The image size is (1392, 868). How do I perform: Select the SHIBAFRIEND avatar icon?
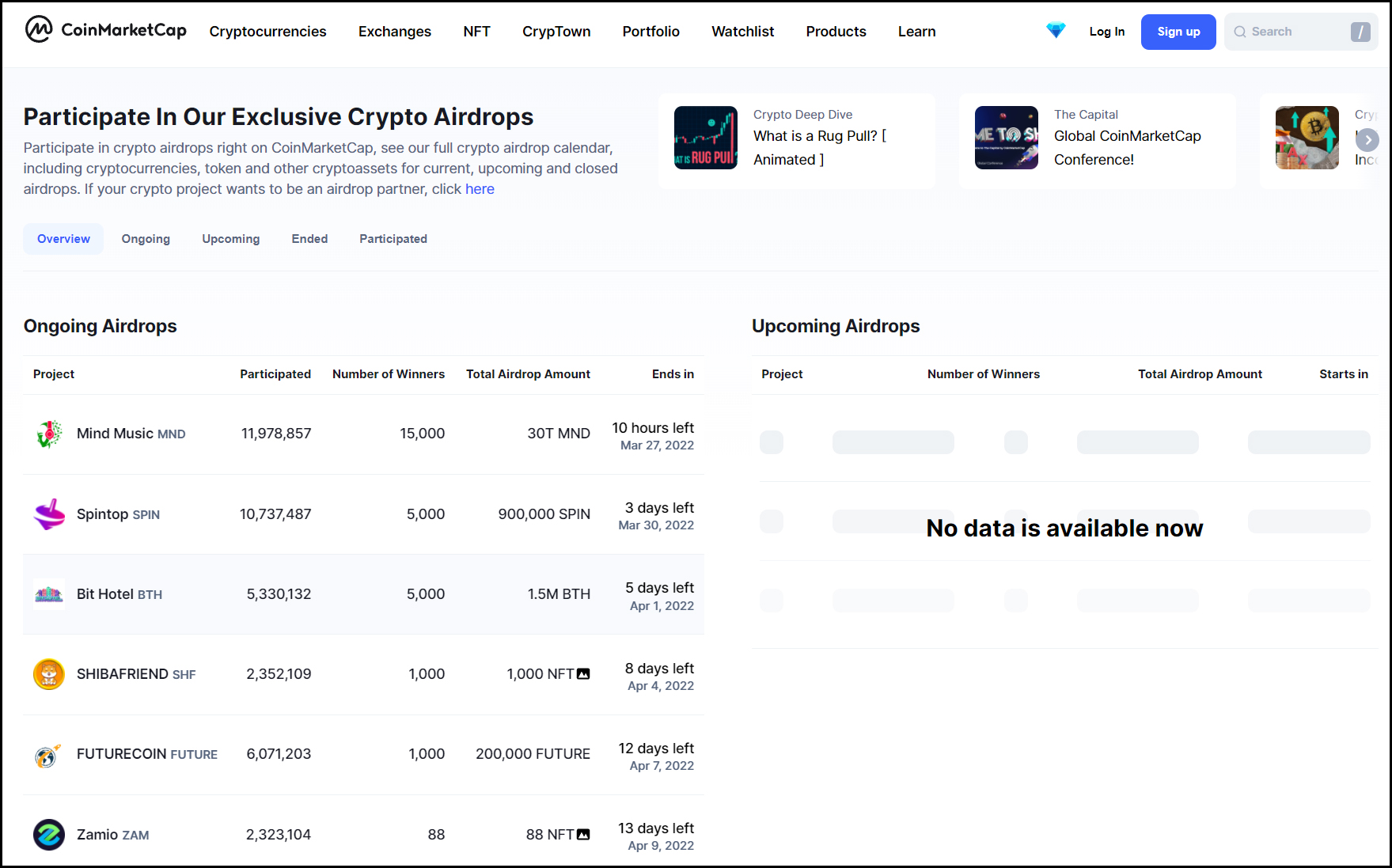(x=49, y=674)
